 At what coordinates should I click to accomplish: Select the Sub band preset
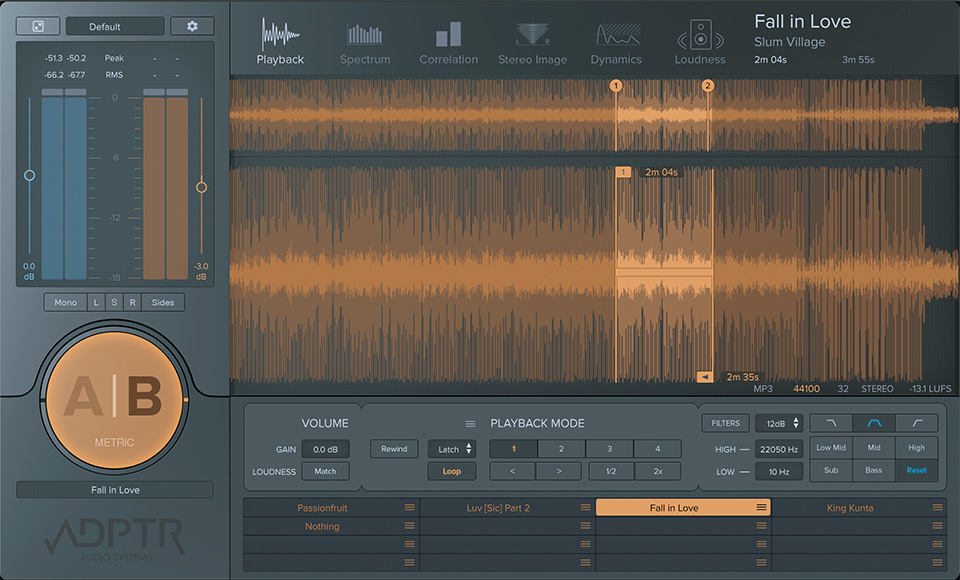(x=831, y=470)
